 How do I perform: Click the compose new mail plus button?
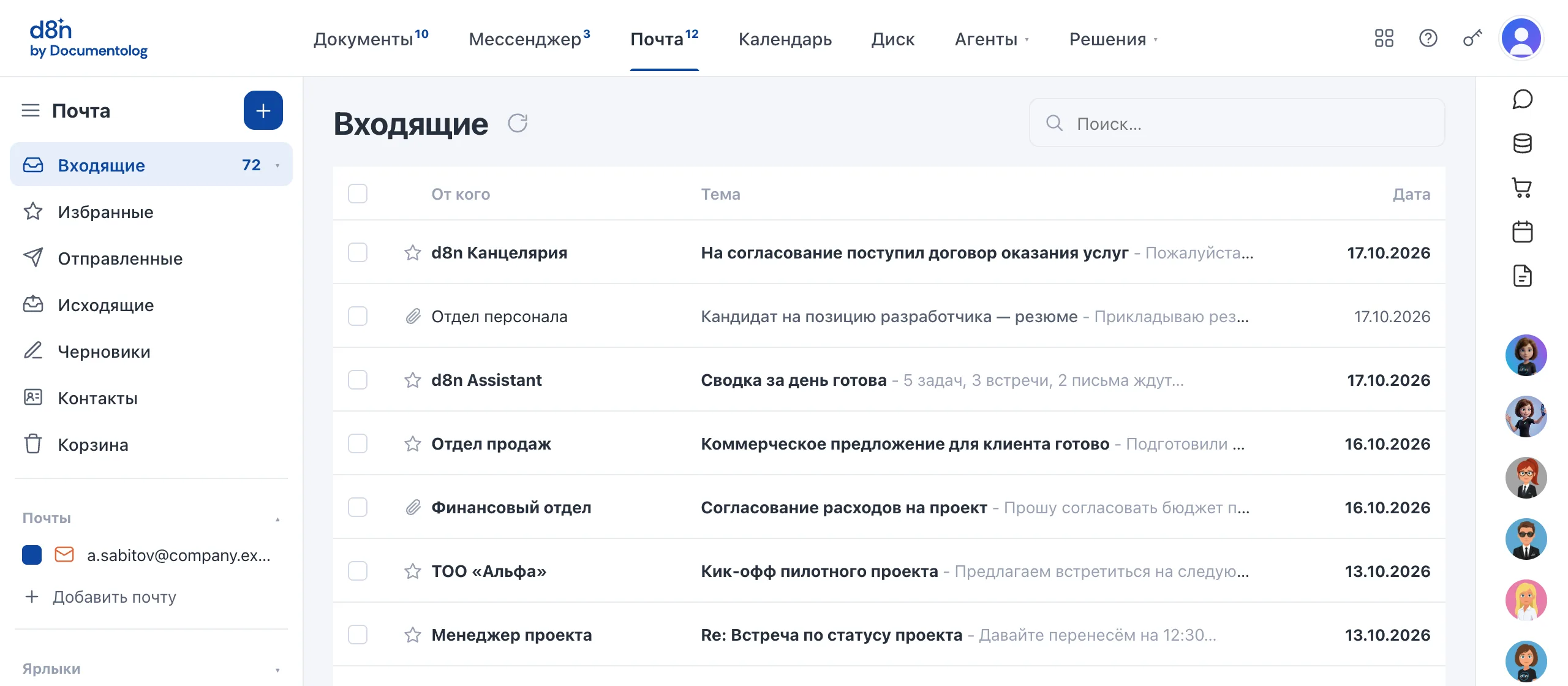click(x=263, y=110)
